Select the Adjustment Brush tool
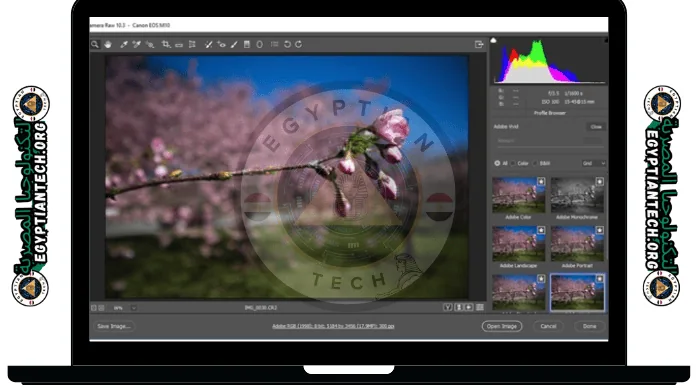This screenshot has width=698, height=392. tap(234, 44)
